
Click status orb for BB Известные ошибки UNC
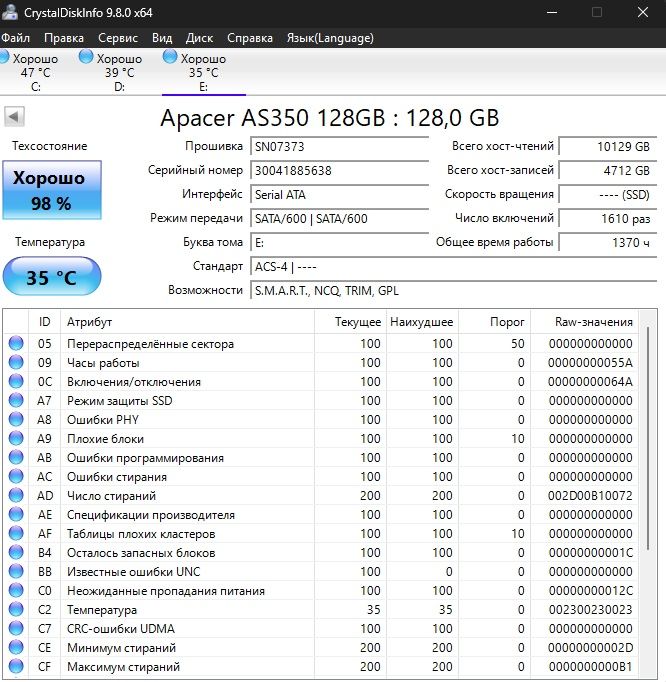[x=16, y=571]
